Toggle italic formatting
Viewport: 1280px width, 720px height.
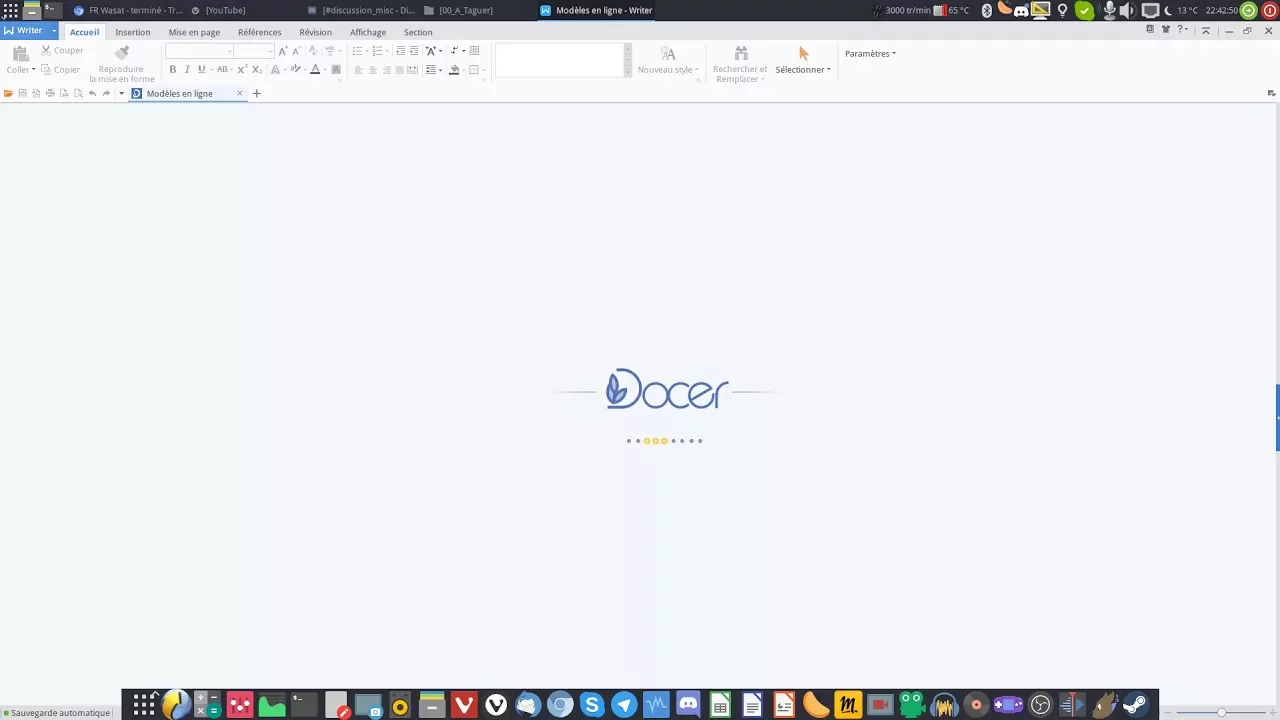point(187,70)
